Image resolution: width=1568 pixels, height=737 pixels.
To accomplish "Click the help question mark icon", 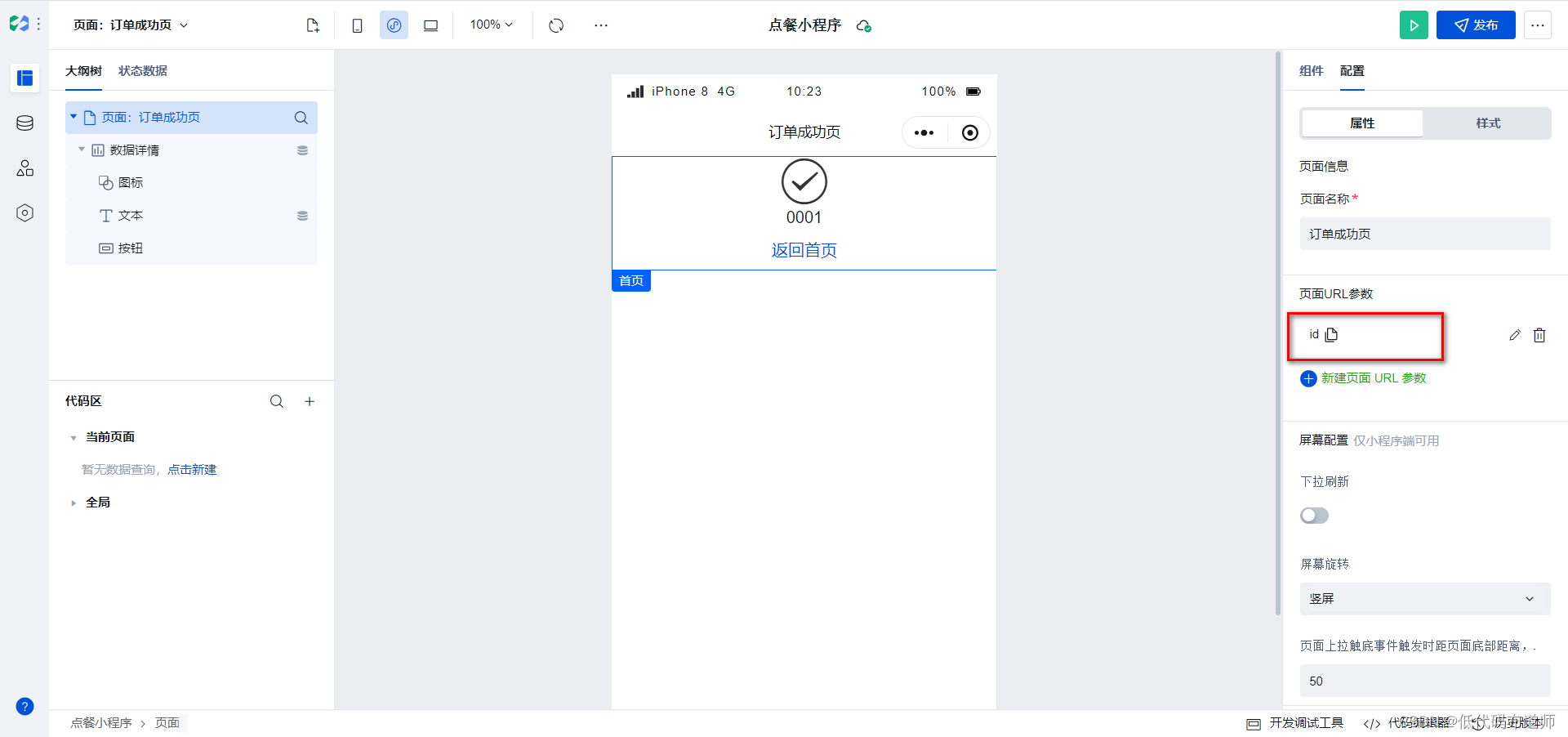I will pos(25,707).
